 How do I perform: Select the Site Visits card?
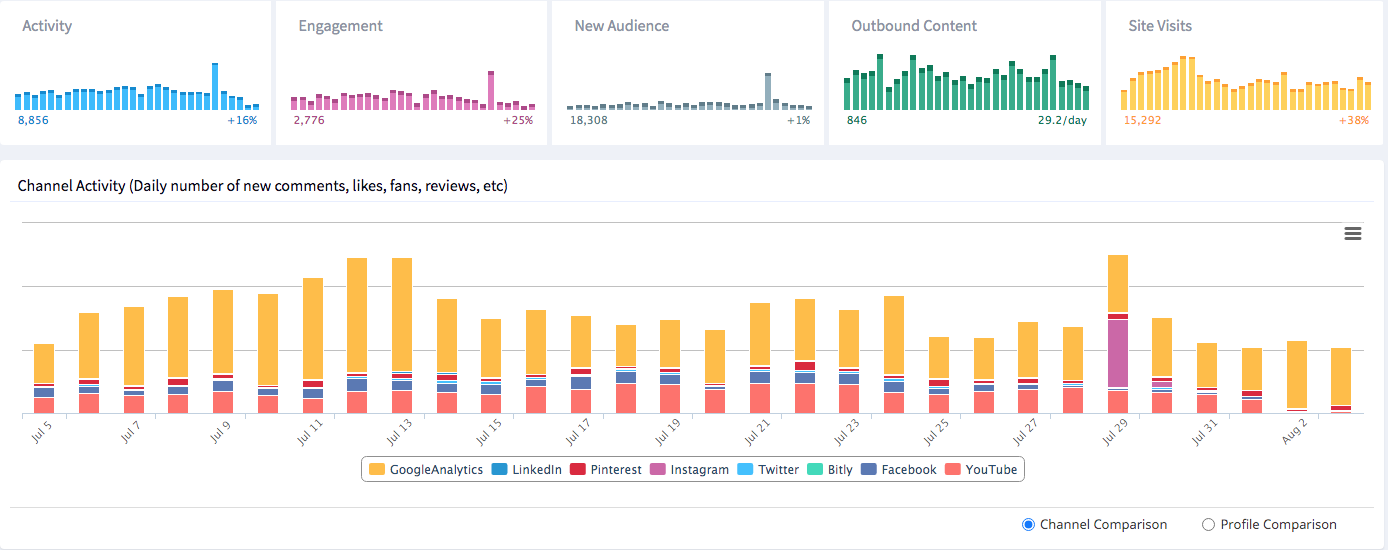pyautogui.click(x=1243, y=72)
